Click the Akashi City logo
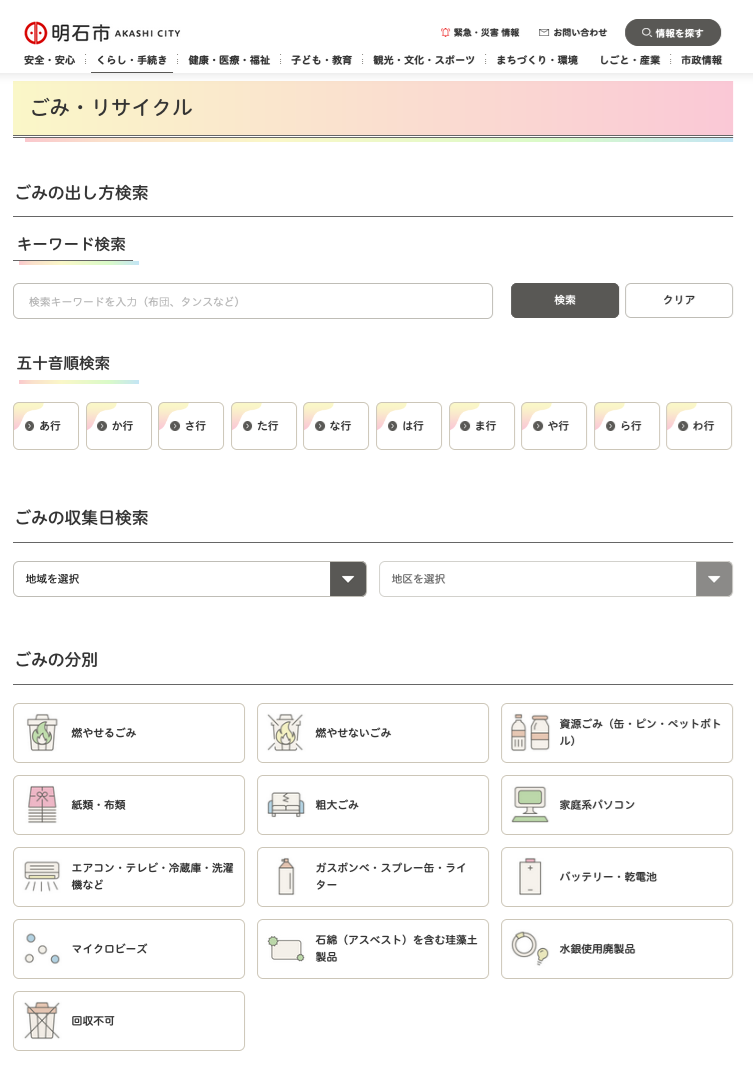This screenshot has width=753, height=1080. click(x=102, y=33)
